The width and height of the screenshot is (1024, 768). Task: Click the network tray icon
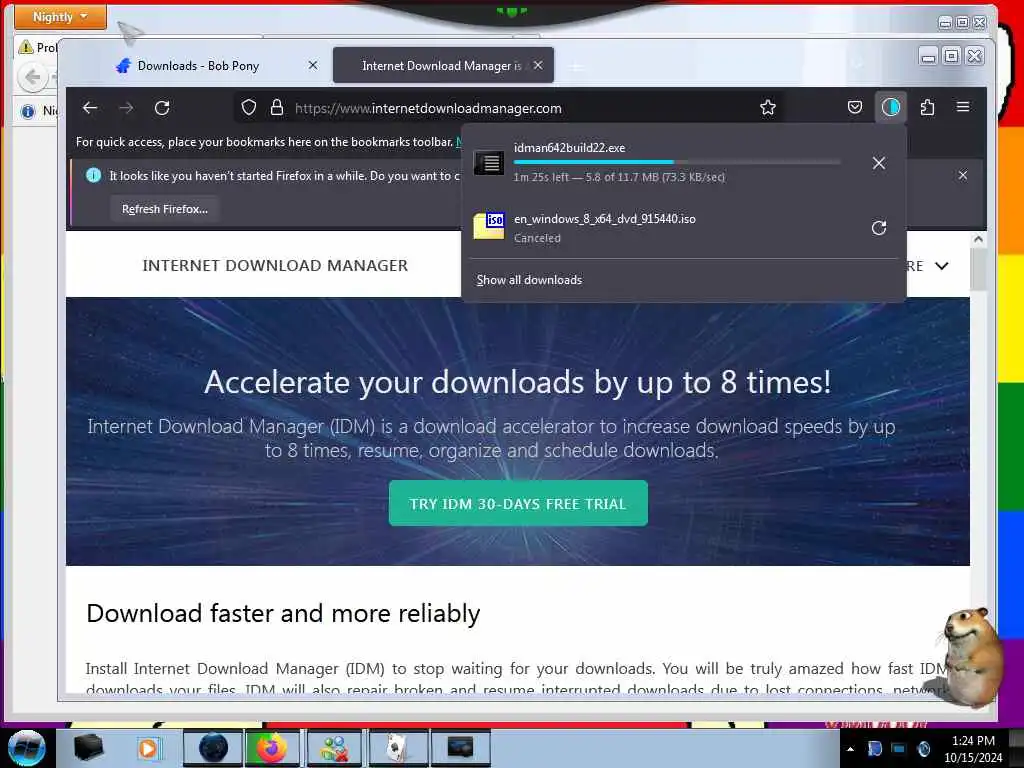899,748
